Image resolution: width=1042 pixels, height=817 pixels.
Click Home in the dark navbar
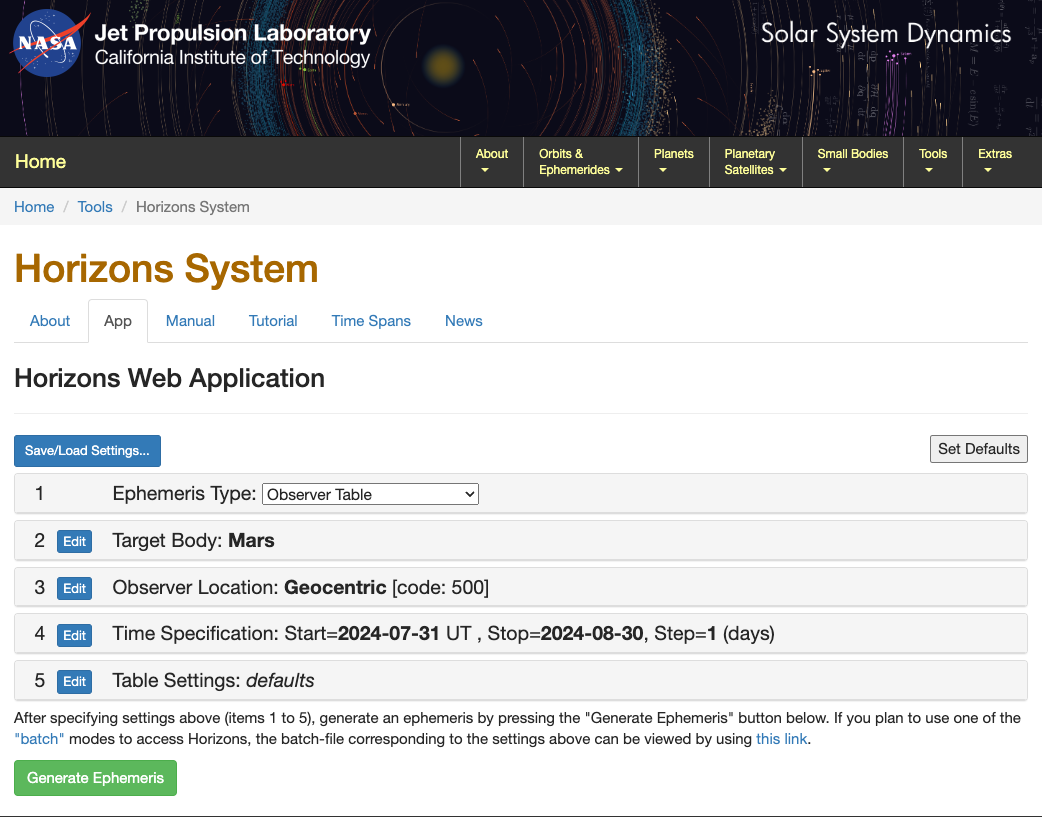(x=41, y=162)
